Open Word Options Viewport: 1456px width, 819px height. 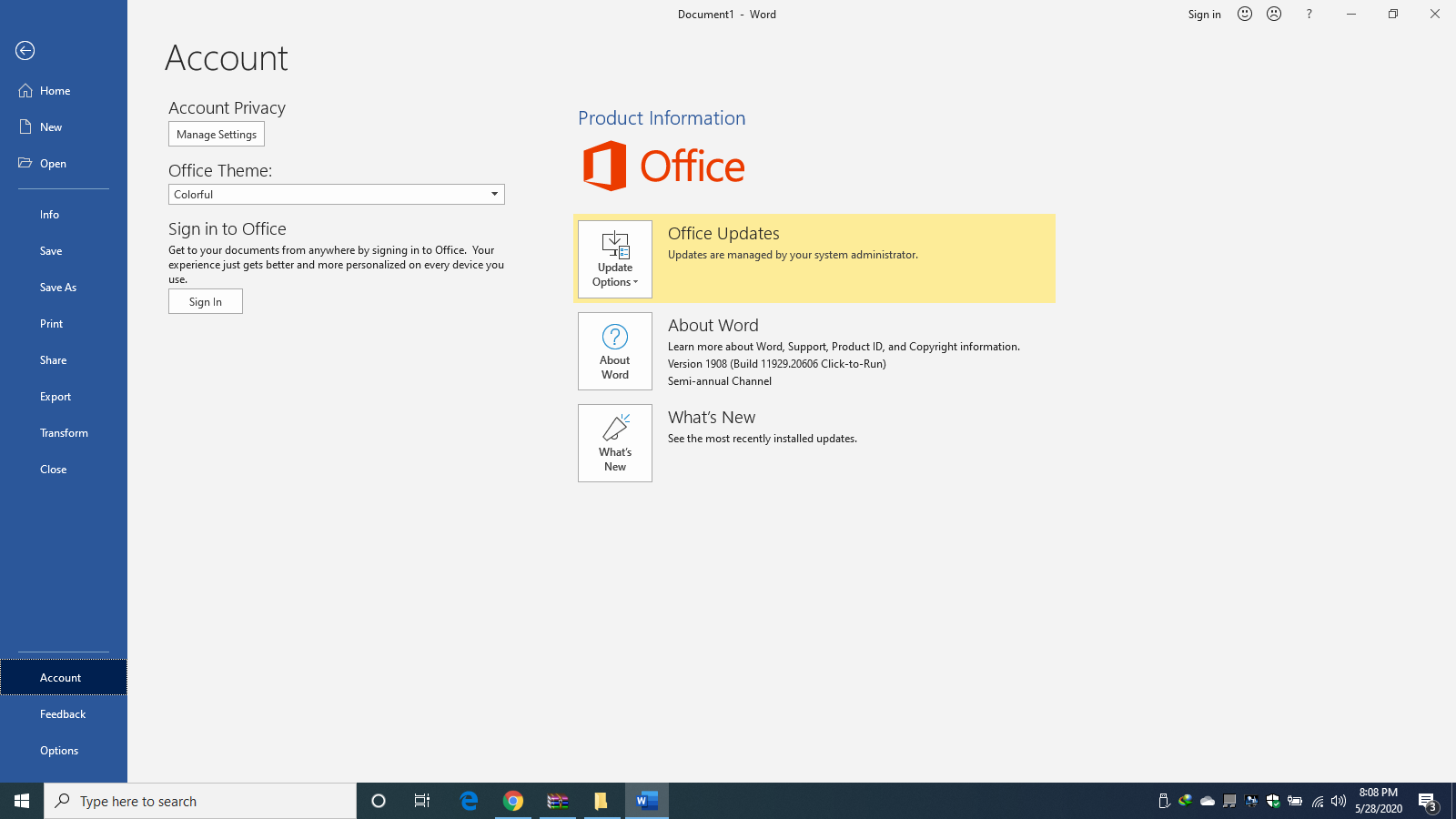click(64, 751)
